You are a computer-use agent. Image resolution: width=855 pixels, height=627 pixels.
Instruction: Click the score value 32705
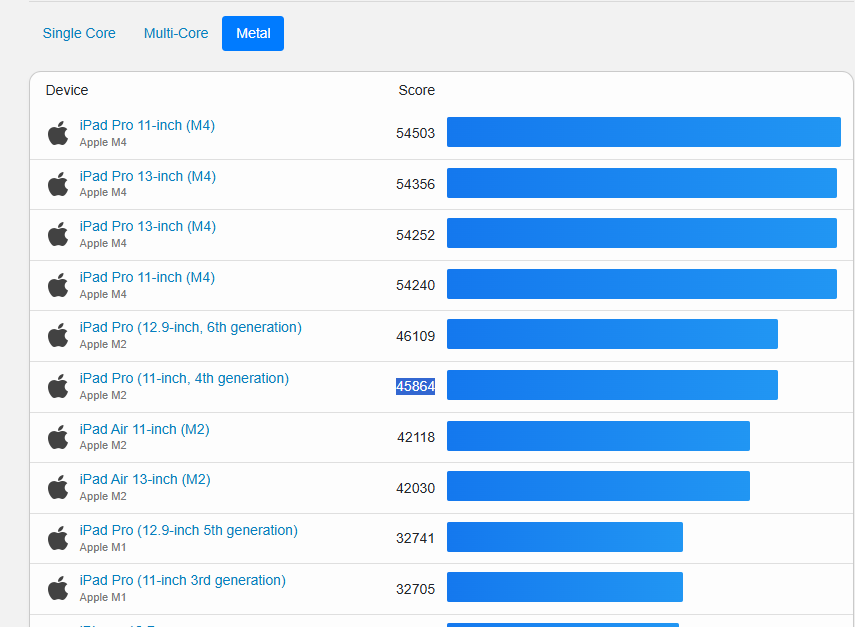point(416,589)
